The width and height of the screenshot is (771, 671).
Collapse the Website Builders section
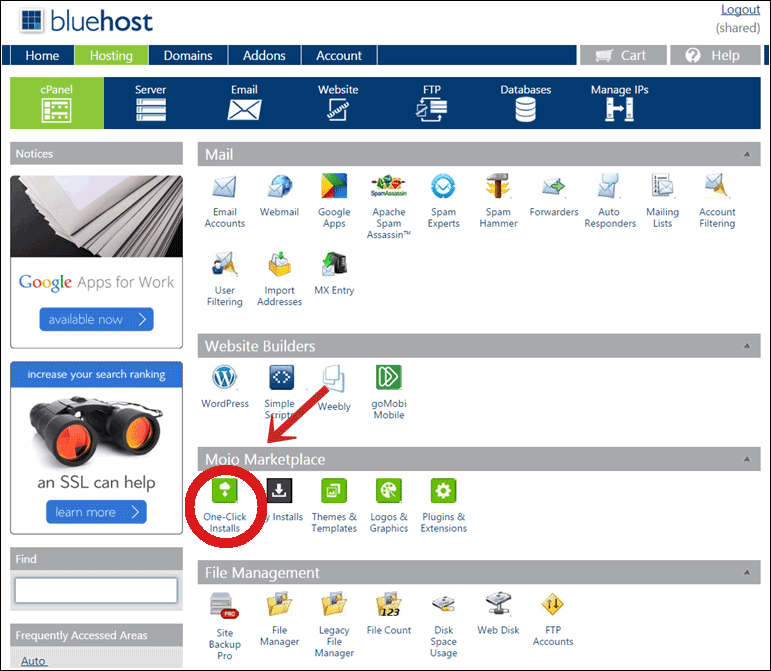(x=747, y=346)
